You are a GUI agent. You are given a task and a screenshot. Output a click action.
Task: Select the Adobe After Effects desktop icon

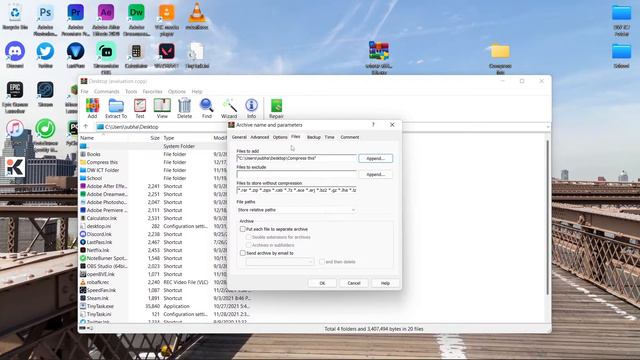106,20
